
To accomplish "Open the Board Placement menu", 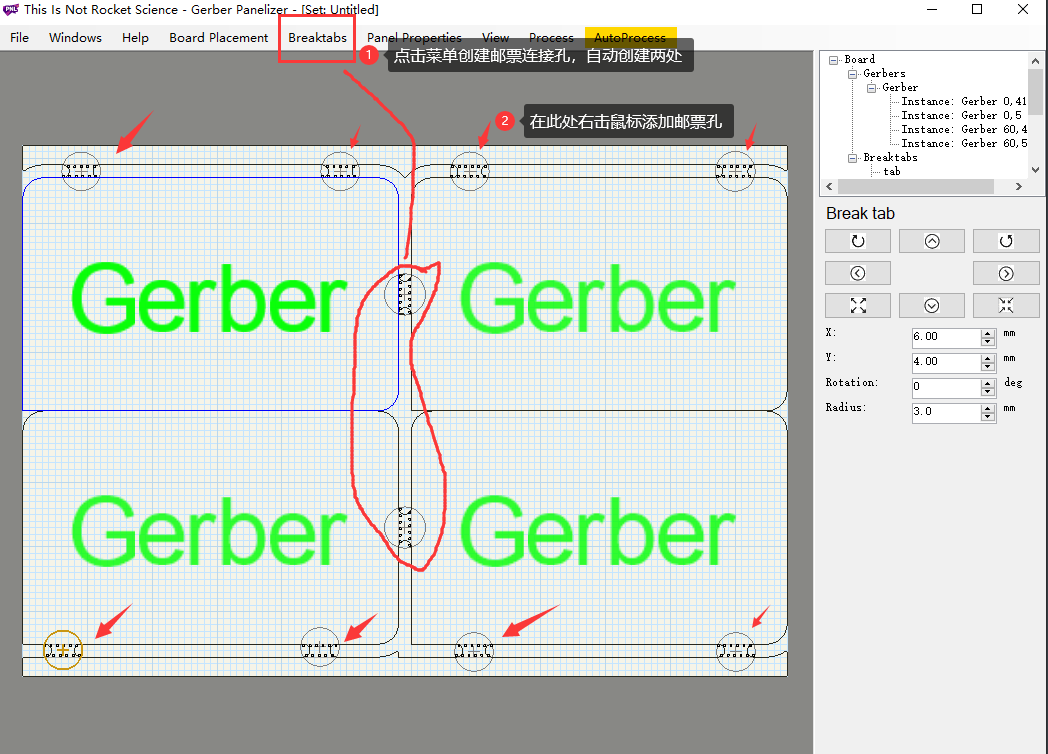I will [x=218, y=37].
